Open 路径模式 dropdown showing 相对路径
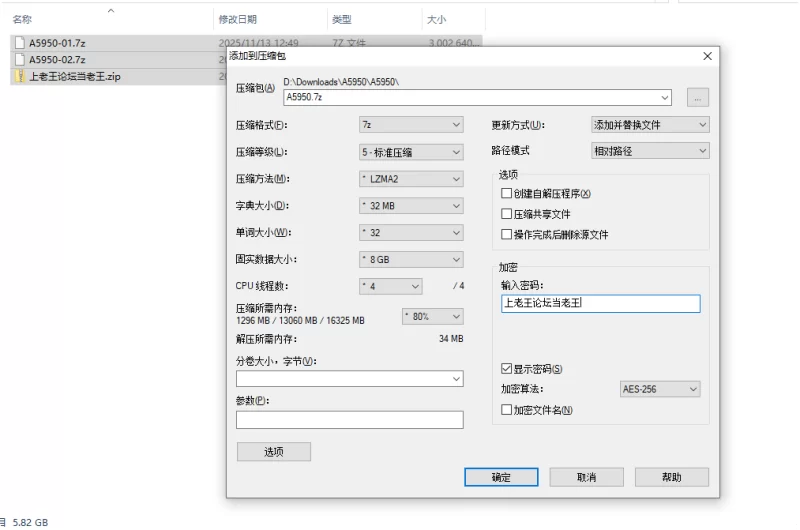This screenshot has height=530, width=800. tap(650, 151)
